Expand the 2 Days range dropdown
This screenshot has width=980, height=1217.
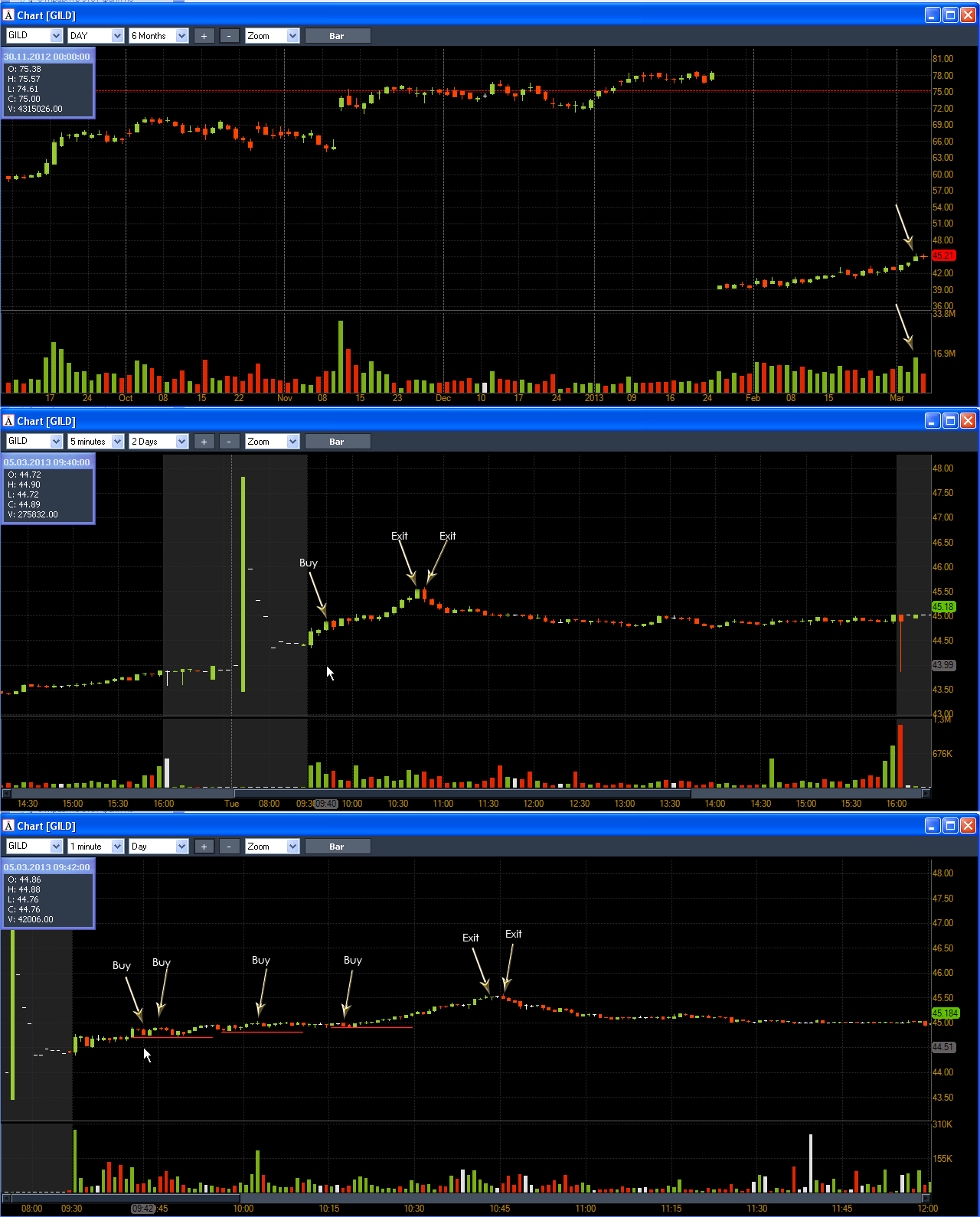click(158, 442)
